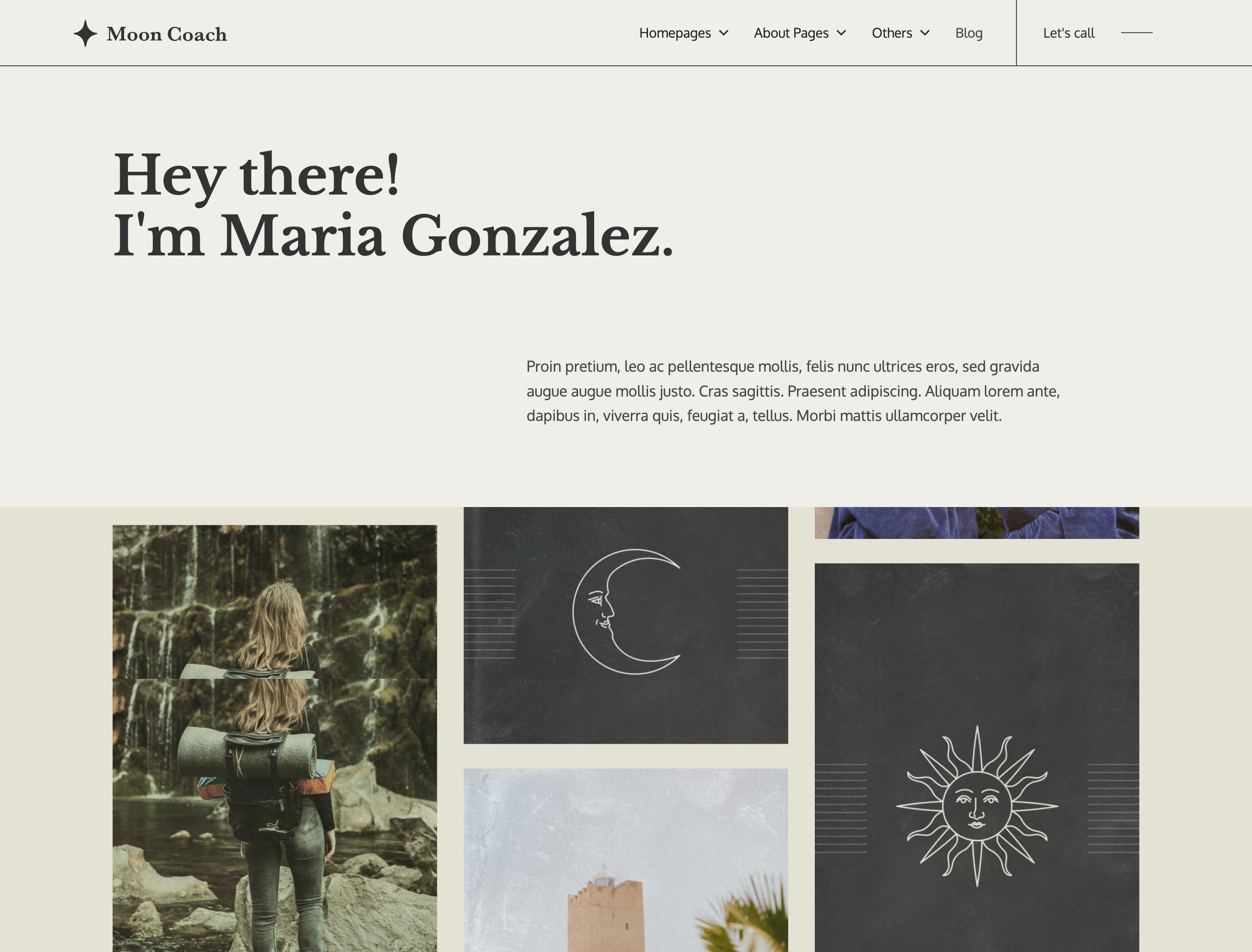Image resolution: width=1252 pixels, height=952 pixels.
Task: Select the About Pages menu item
Action: tap(791, 33)
